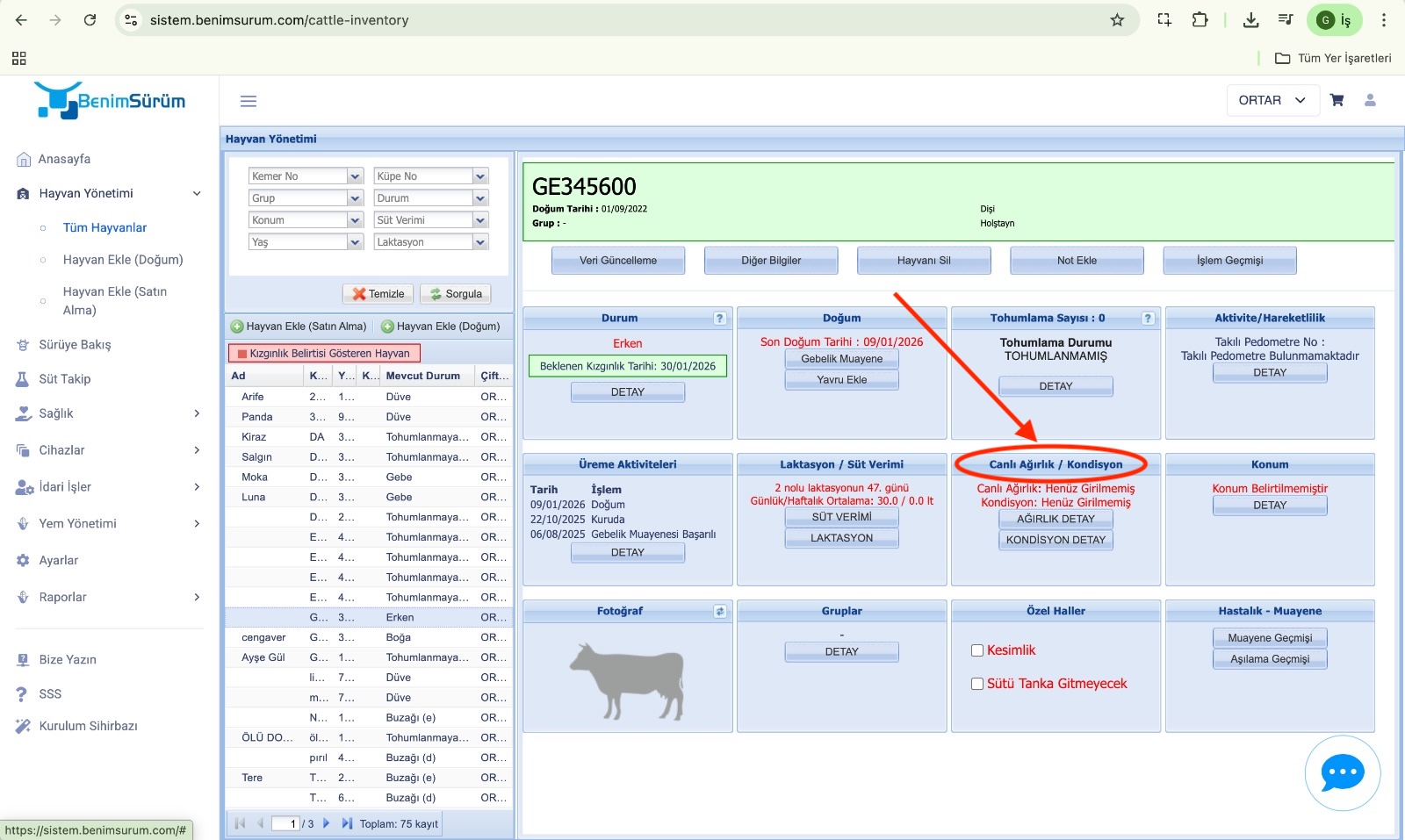Open Süt Takip in the sidebar
This screenshot has width=1405, height=840.
[x=64, y=379]
